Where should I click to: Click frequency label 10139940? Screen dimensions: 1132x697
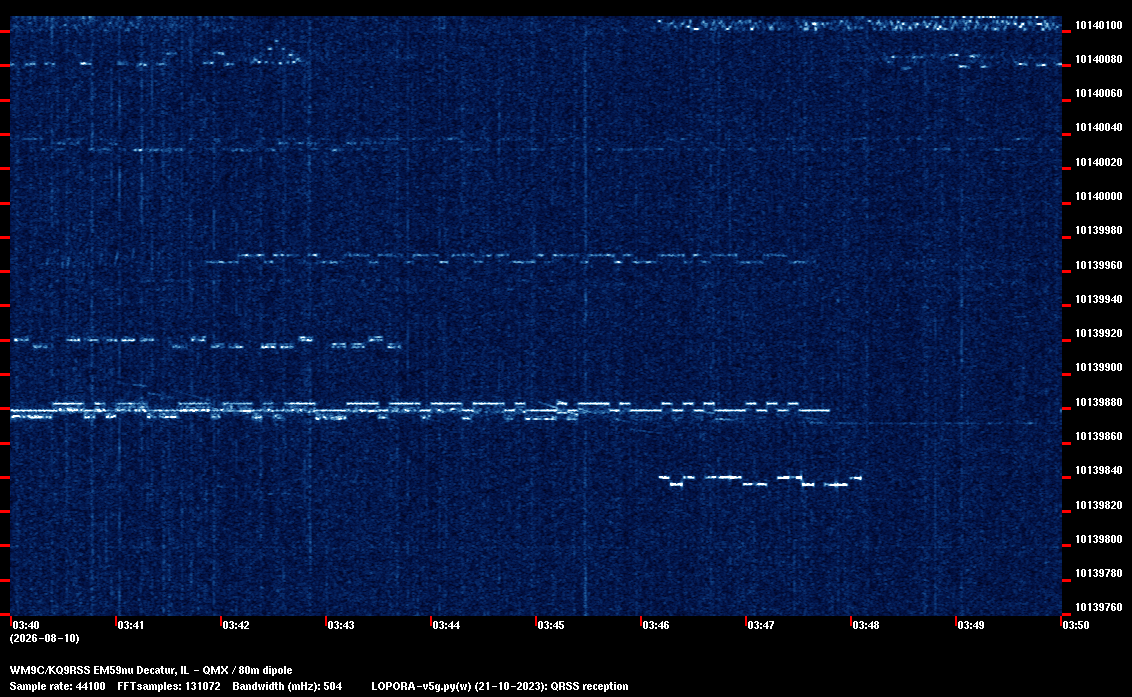(1099, 299)
